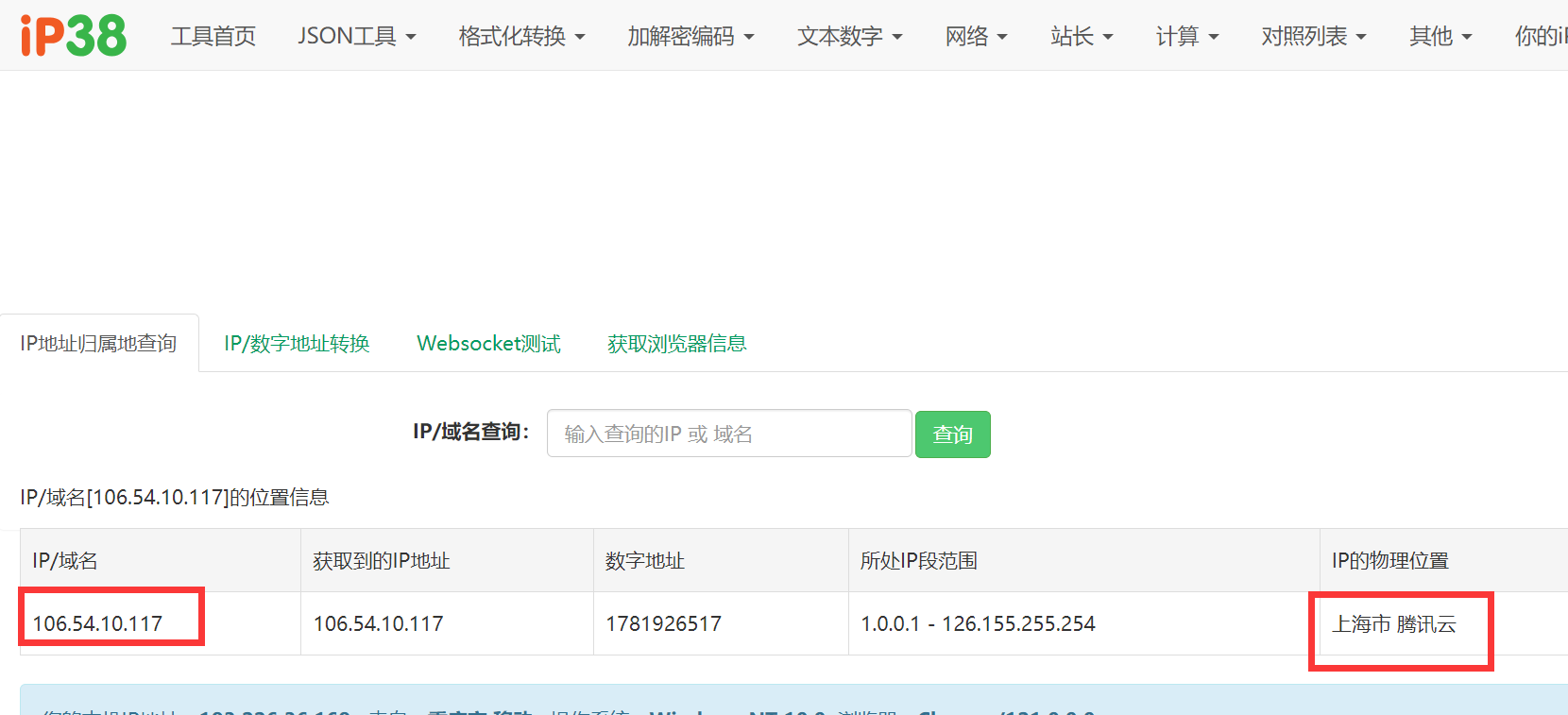
Task: Click the IP/域名查询 label
Action: click(471, 432)
